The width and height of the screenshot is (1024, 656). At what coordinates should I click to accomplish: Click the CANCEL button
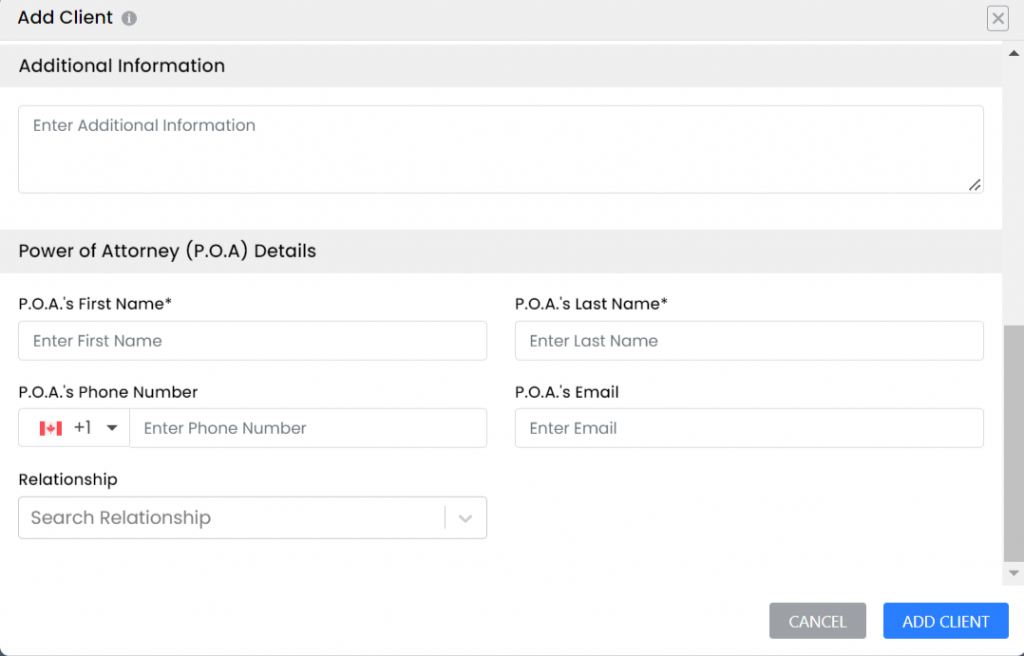(817, 620)
